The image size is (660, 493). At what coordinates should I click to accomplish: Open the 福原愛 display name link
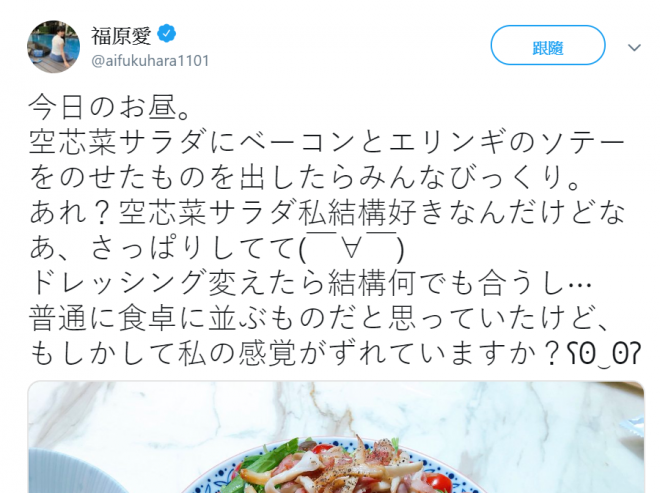pos(121,35)
